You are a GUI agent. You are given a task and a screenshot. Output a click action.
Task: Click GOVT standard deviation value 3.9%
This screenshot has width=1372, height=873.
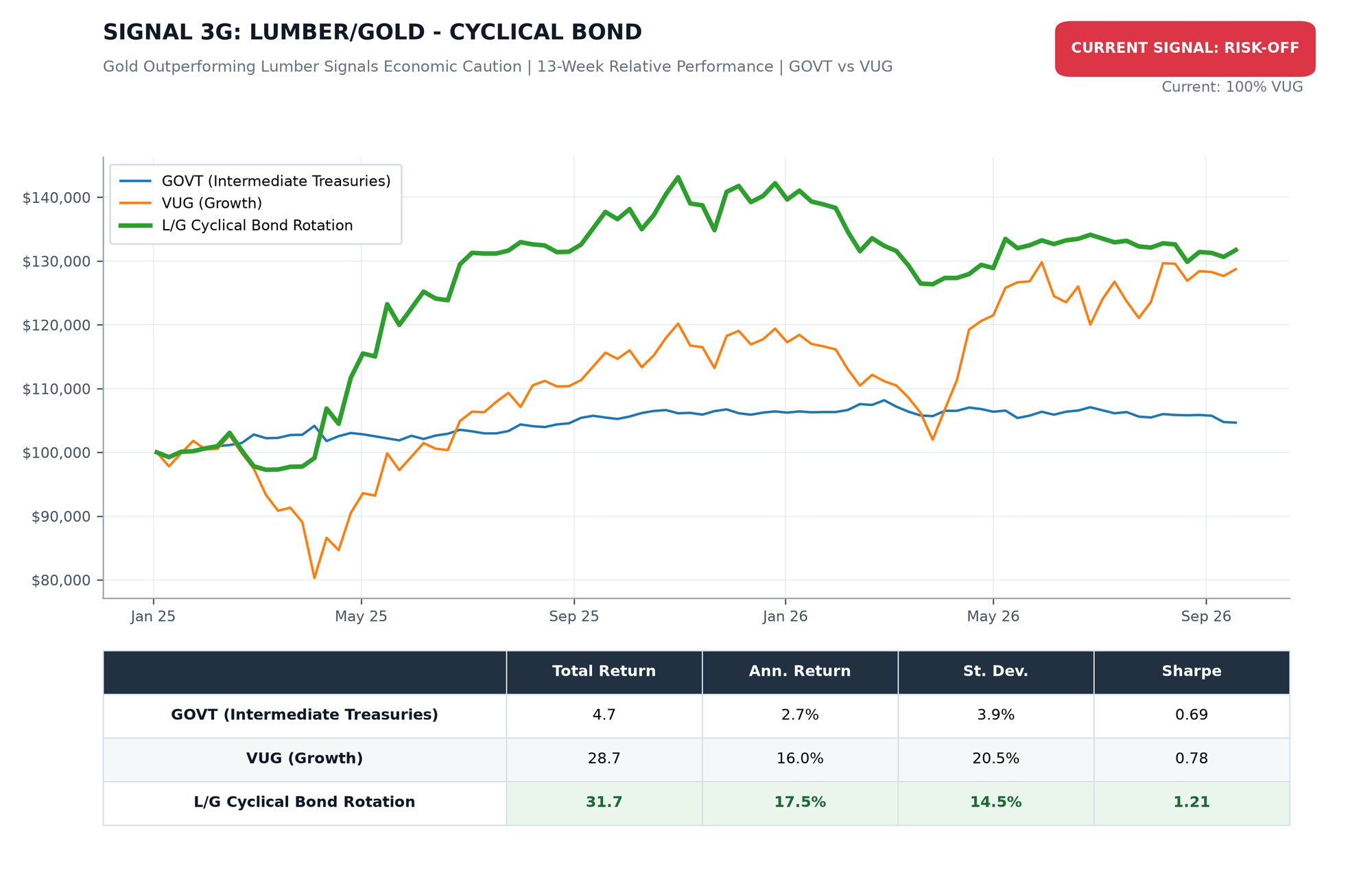(x=996, y=715)
